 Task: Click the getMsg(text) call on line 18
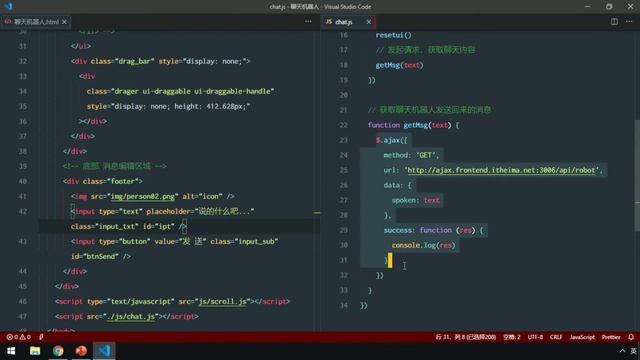(x=400, y=65)
